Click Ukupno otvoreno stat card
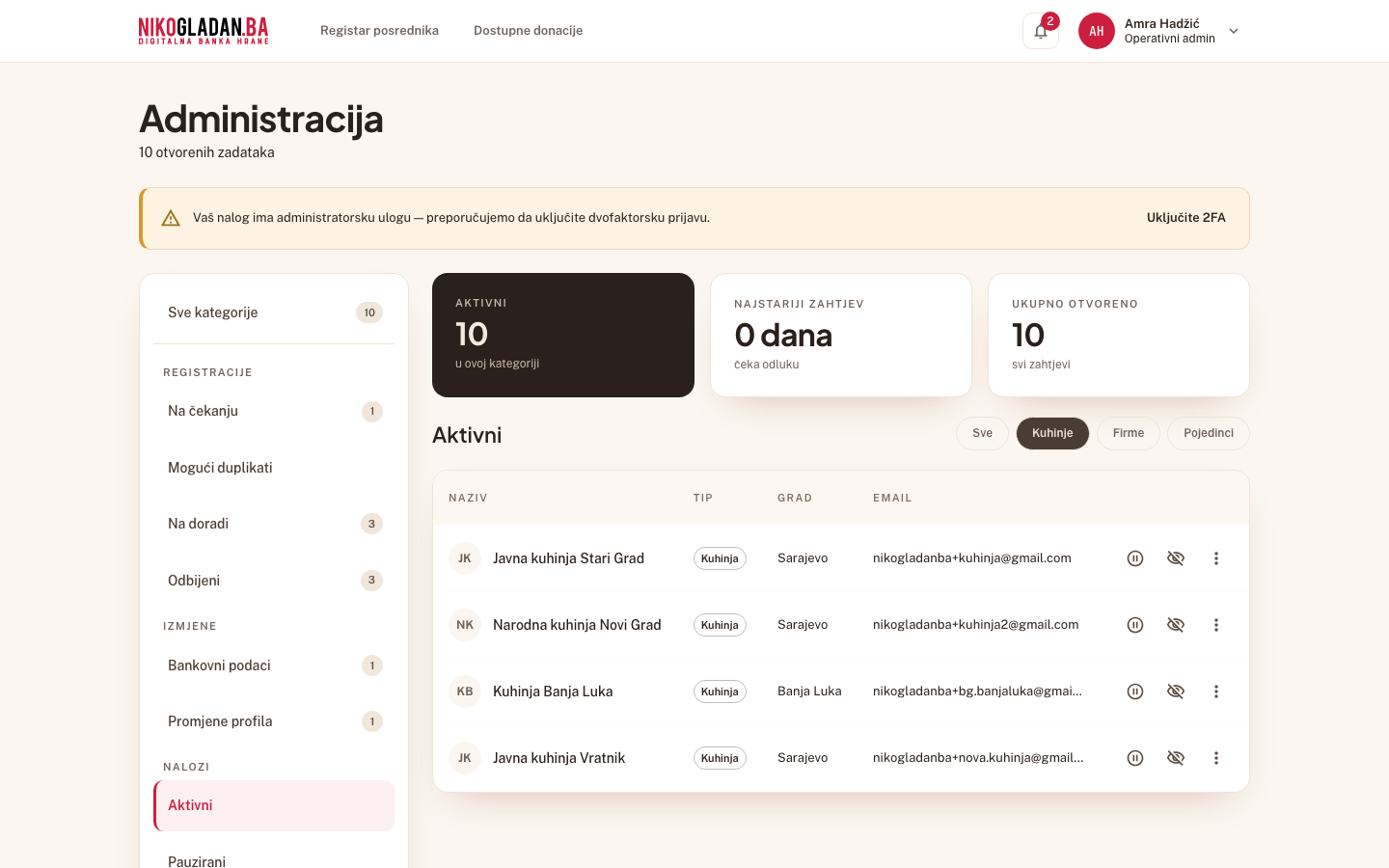 tap(1119, 335)
